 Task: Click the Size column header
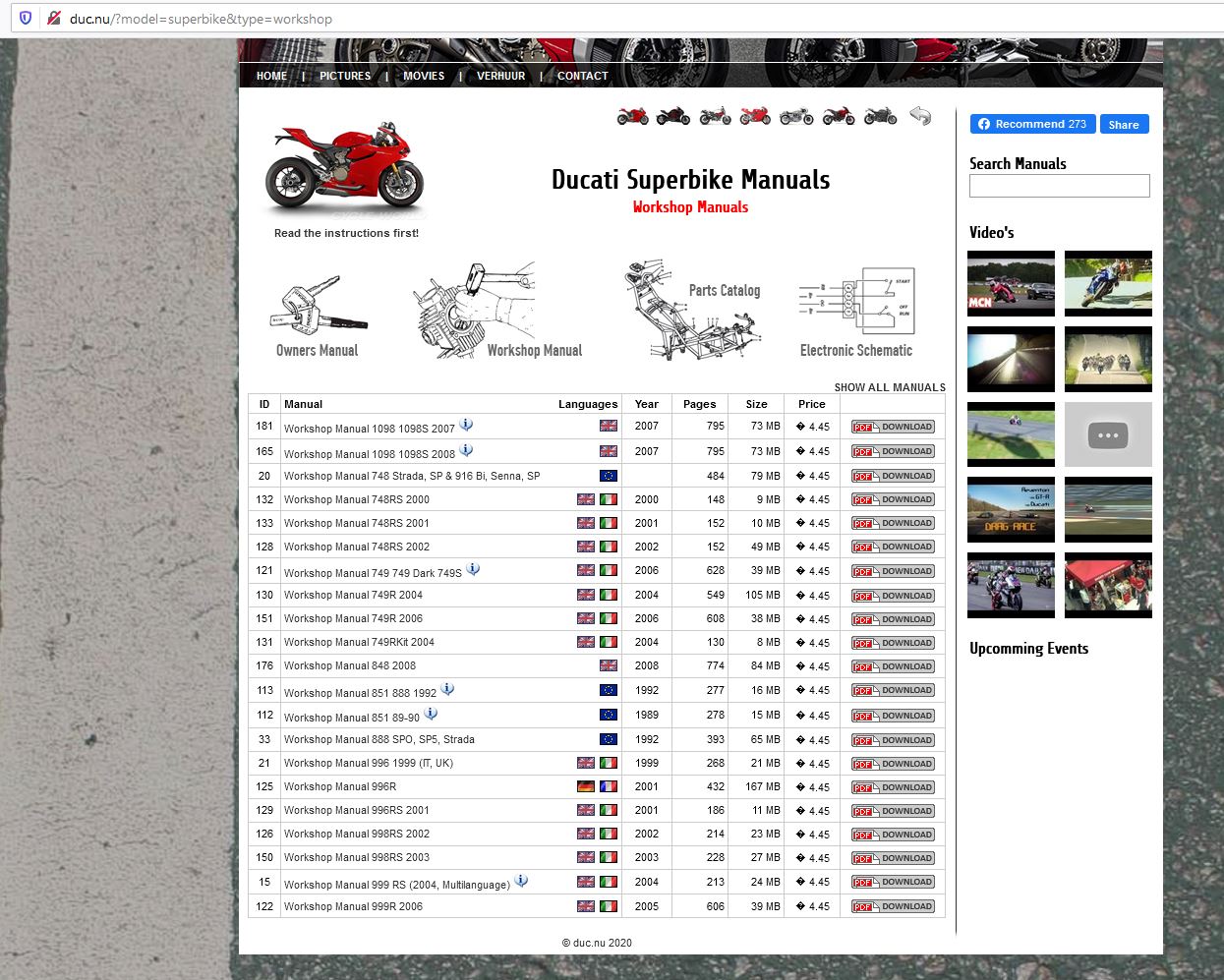[756, 404]
